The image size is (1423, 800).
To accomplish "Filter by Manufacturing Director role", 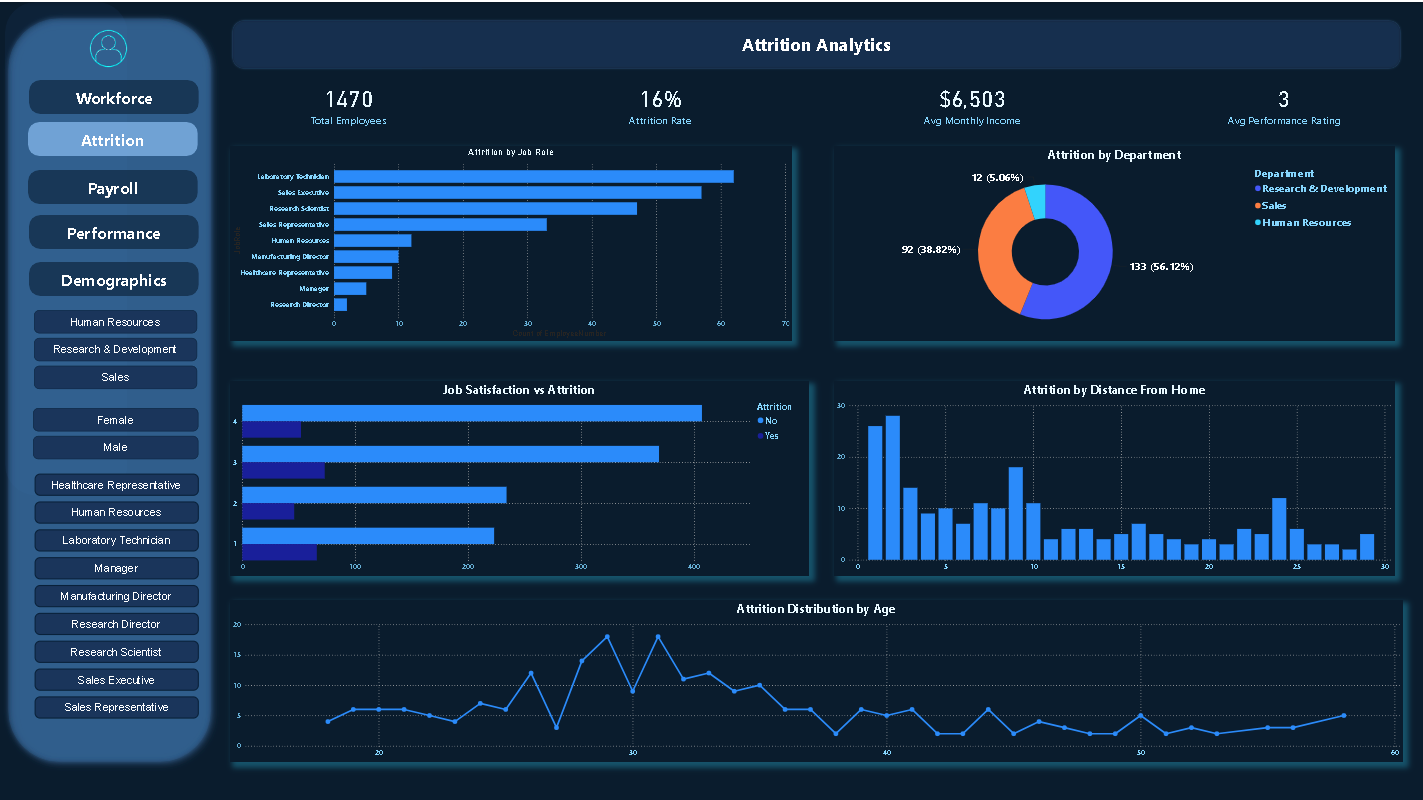I will click(x=116, y=596).
